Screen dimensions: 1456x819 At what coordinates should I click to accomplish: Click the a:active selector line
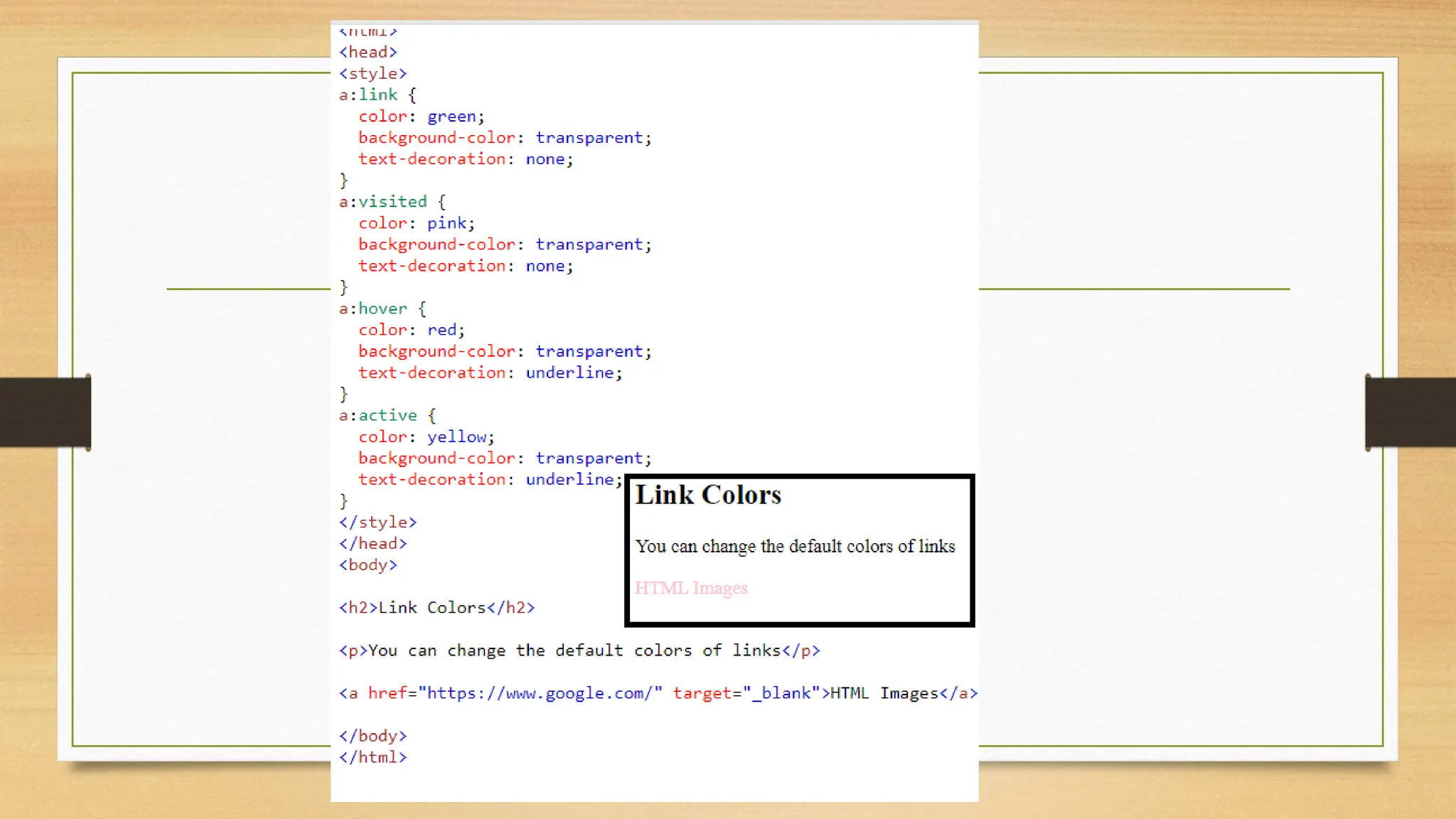pos(387,415)
